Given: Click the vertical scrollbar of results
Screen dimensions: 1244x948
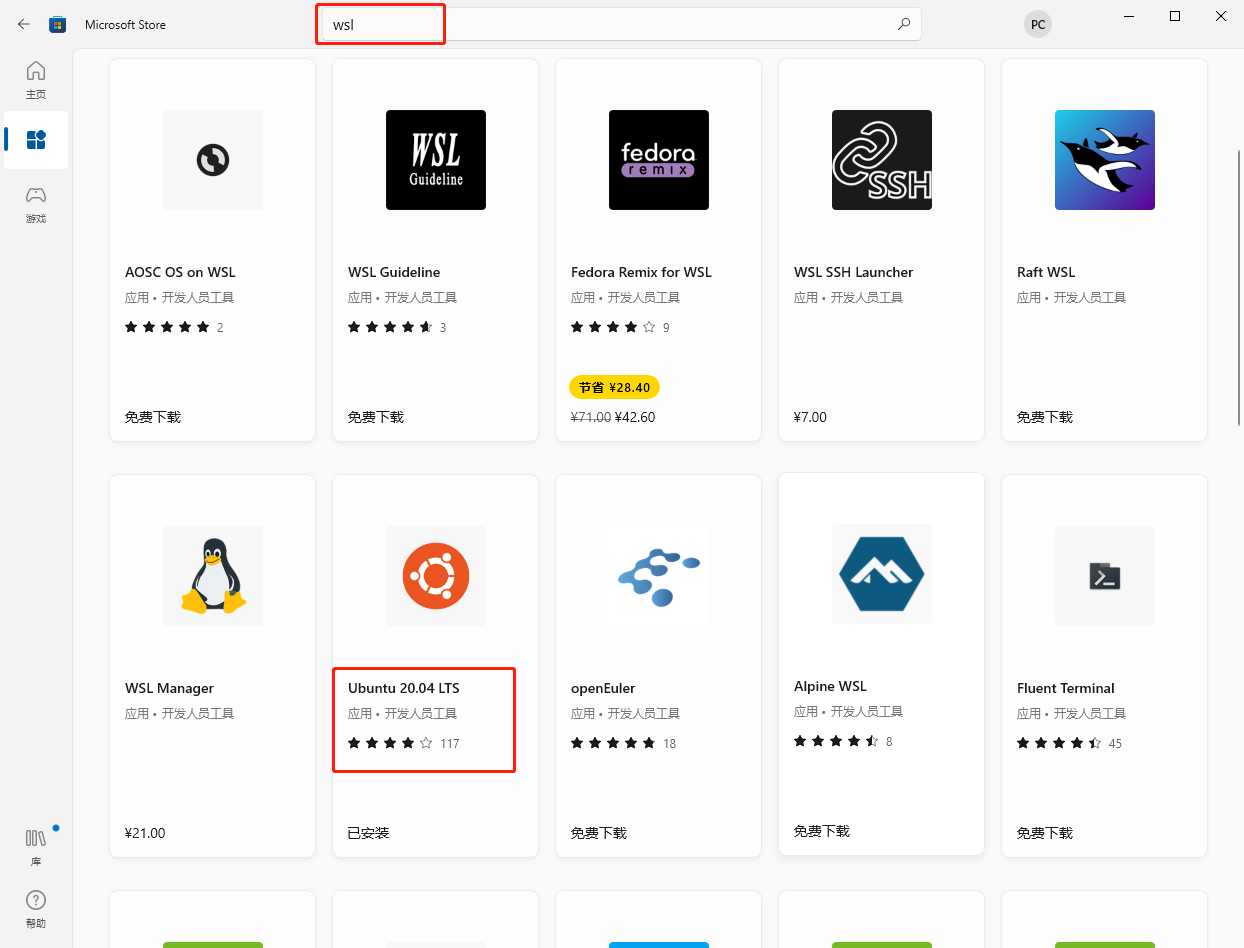Looking at the screenshot, I should tap(1239, 288).
